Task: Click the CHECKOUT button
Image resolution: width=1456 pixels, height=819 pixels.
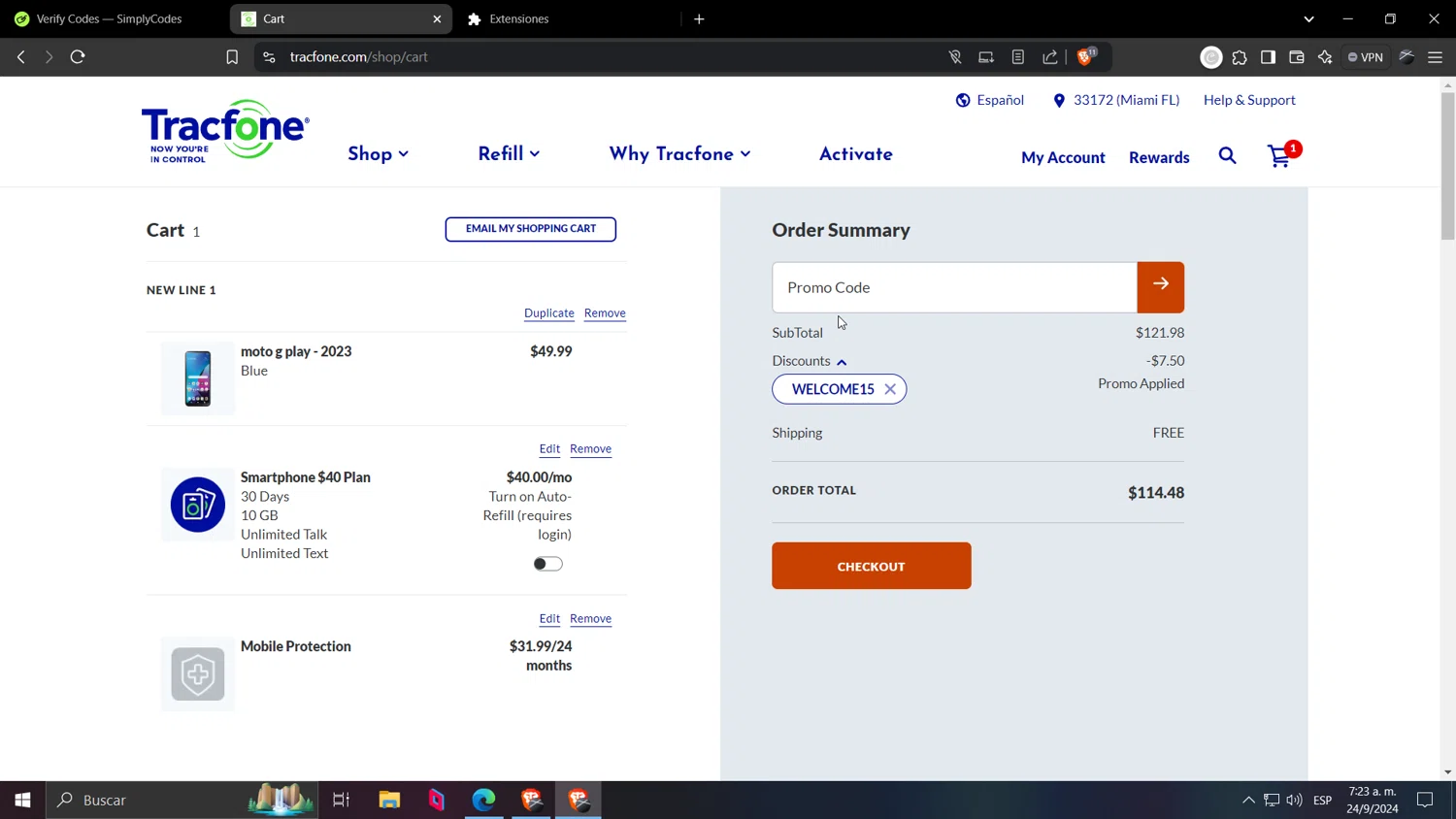Action: (871, 566)
